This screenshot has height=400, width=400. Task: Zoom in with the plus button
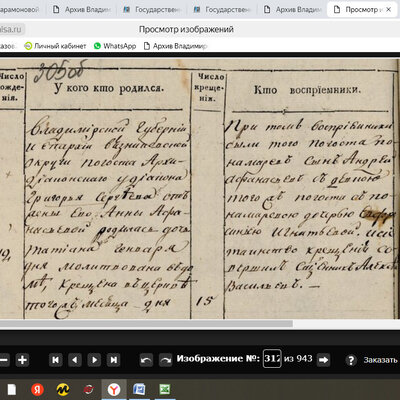[x=22, y=360]
